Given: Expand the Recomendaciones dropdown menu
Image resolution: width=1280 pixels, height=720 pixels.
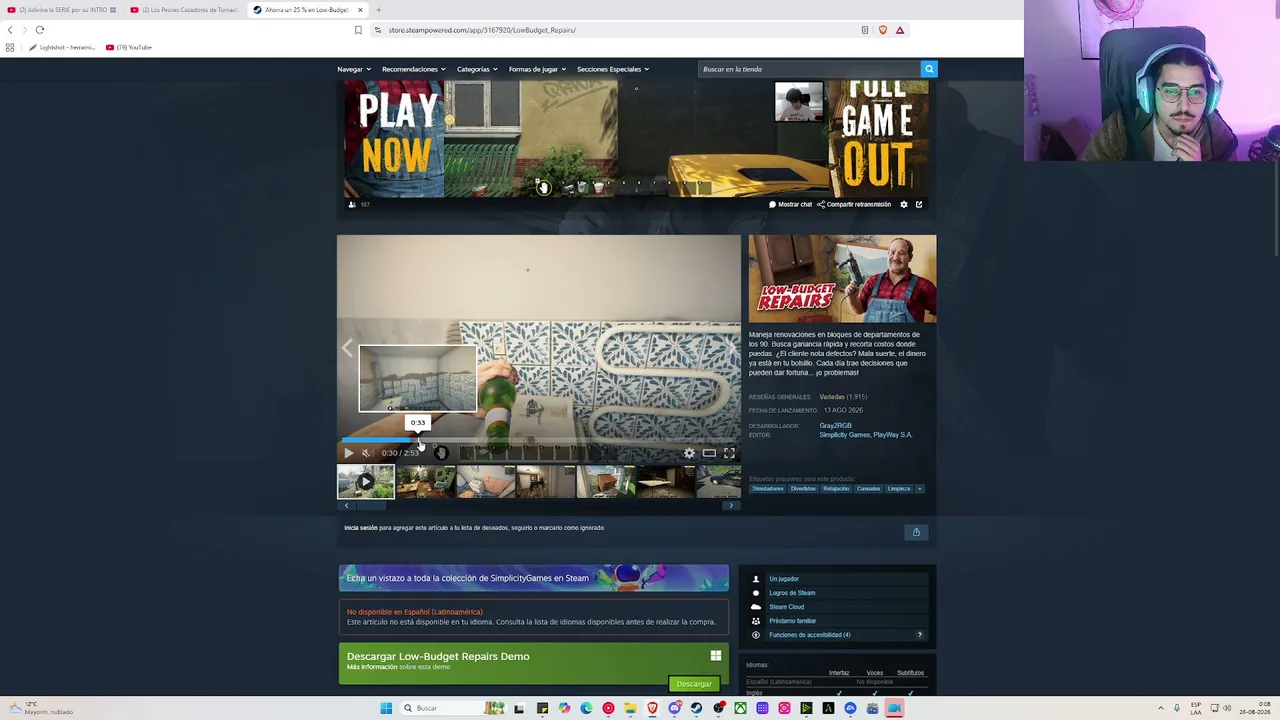Looking at the screenshot, I should (x=413, y=69).
